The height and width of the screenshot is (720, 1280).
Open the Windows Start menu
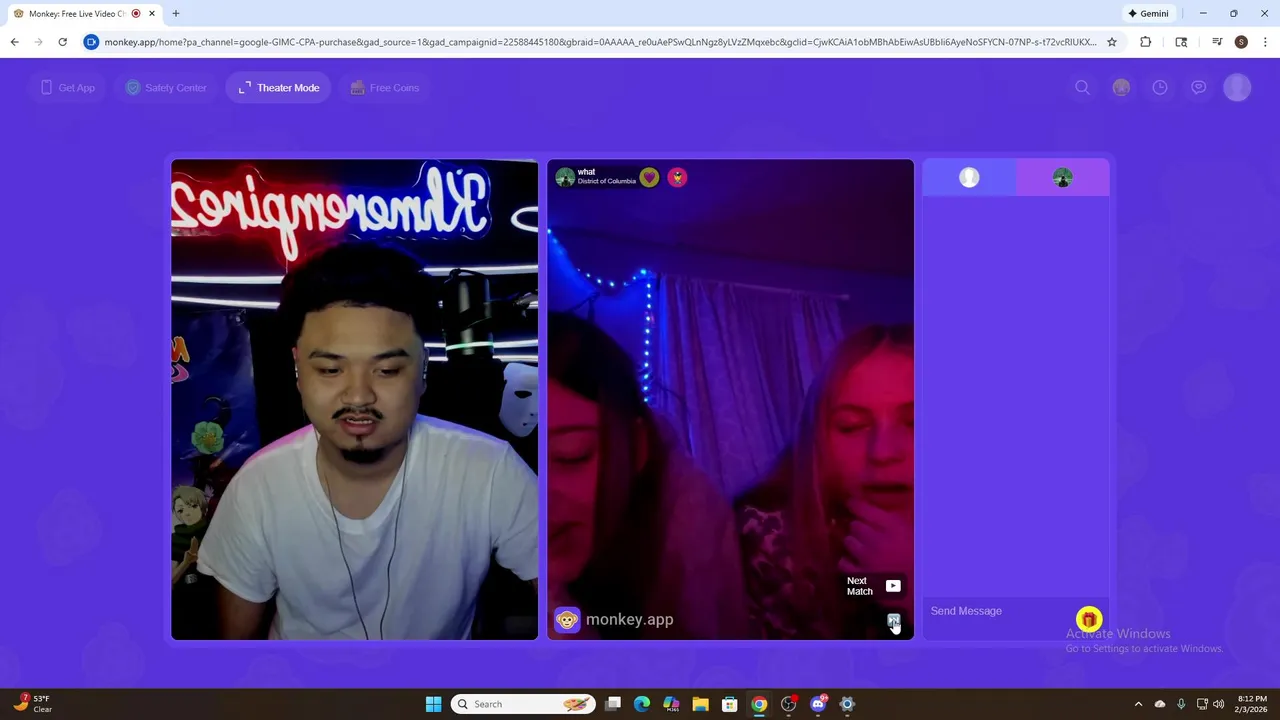433,704
